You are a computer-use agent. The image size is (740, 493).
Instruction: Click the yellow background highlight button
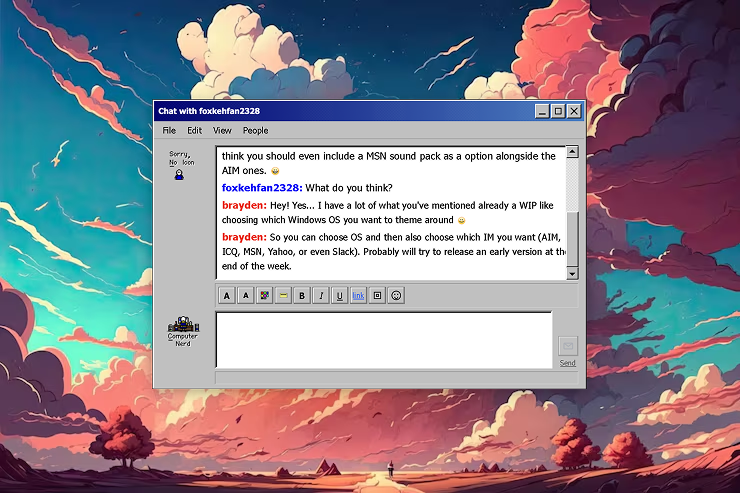point(283,296)
